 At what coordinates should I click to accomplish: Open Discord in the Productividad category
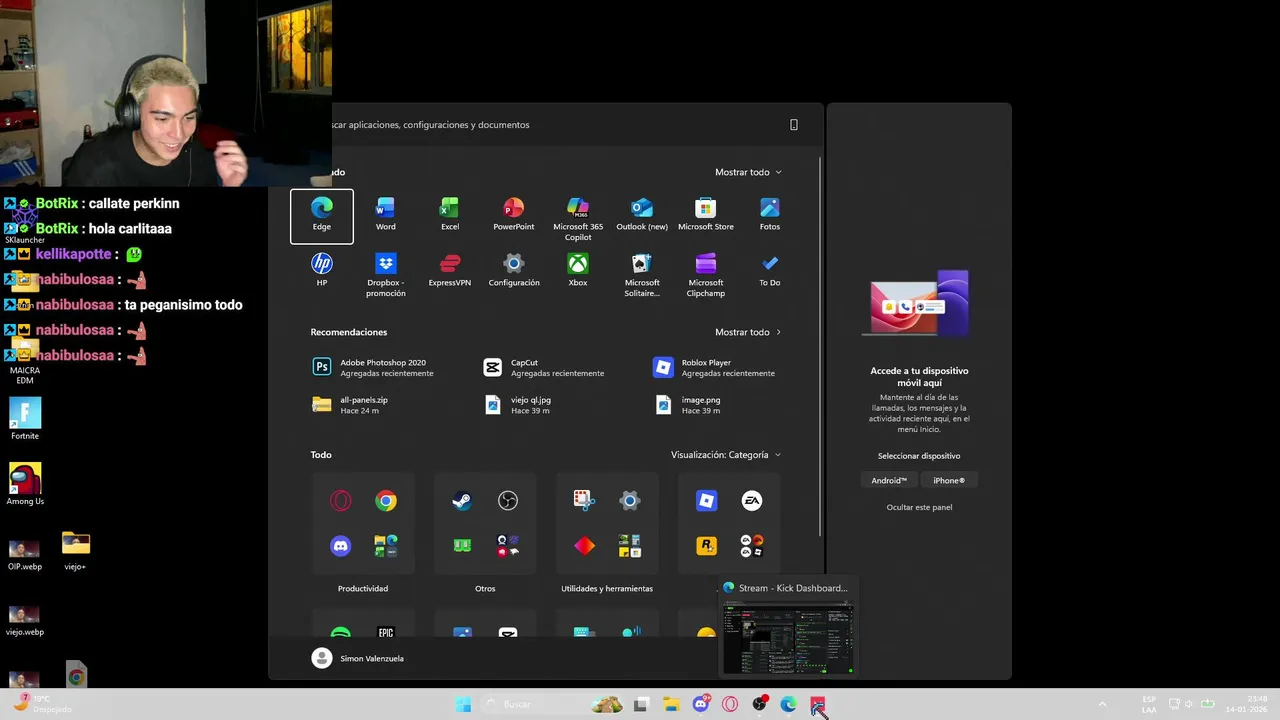pyautogui.click(x=341, y=546)
